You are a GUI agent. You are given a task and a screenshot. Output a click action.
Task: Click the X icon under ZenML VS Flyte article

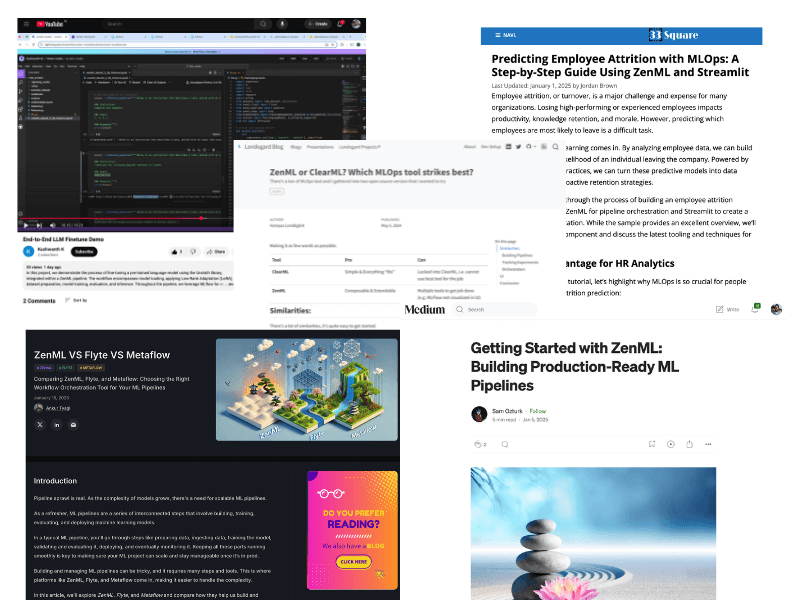[40, 425]
